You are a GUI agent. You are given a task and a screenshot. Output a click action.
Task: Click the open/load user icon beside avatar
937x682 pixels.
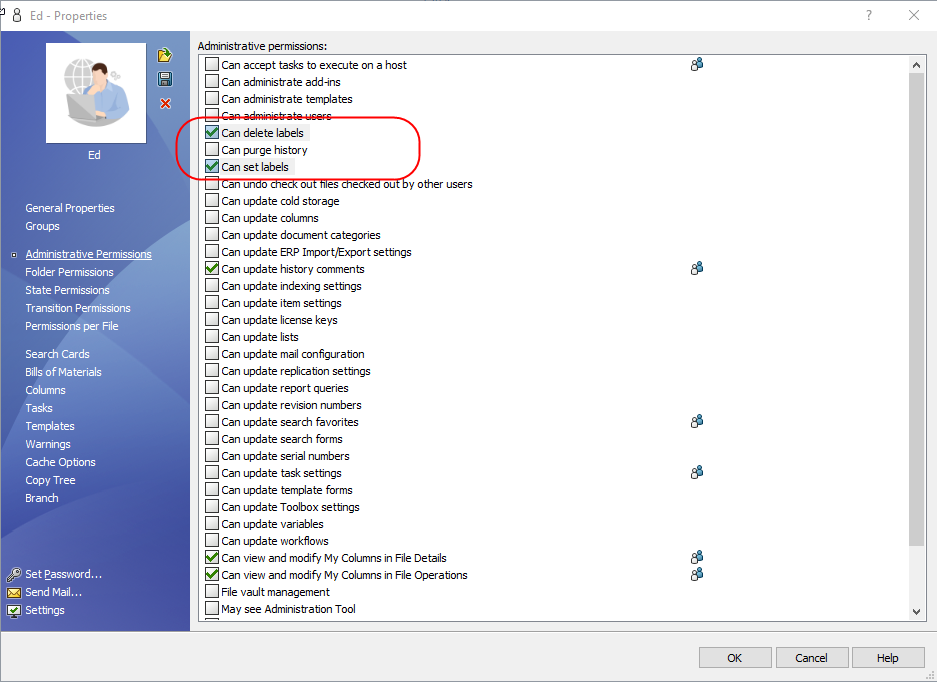pos(165,55)
